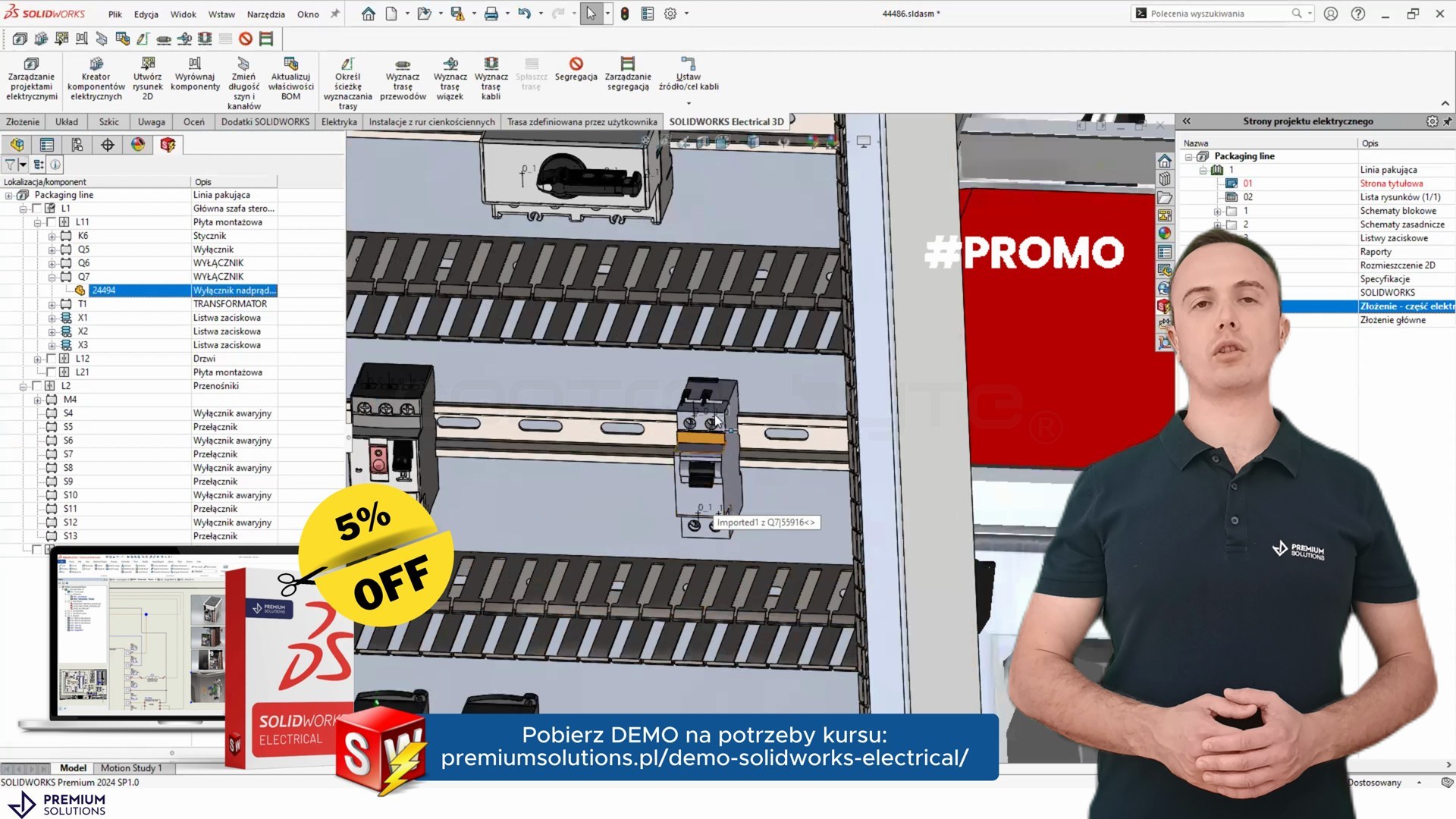Screen dimensions: 1456x819
Task: Open the Edycja menu
Action: coord(146,14)
